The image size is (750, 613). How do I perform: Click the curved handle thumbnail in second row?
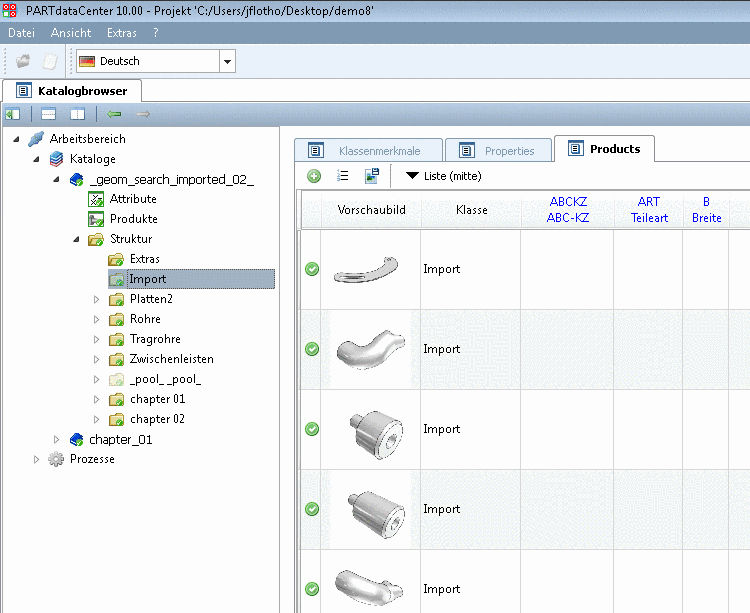[371, 350]
